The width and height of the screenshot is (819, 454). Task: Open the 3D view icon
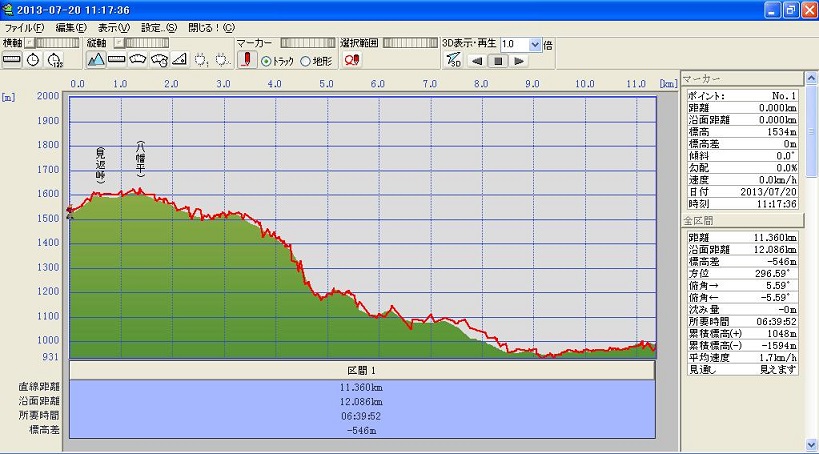[453, 60]
